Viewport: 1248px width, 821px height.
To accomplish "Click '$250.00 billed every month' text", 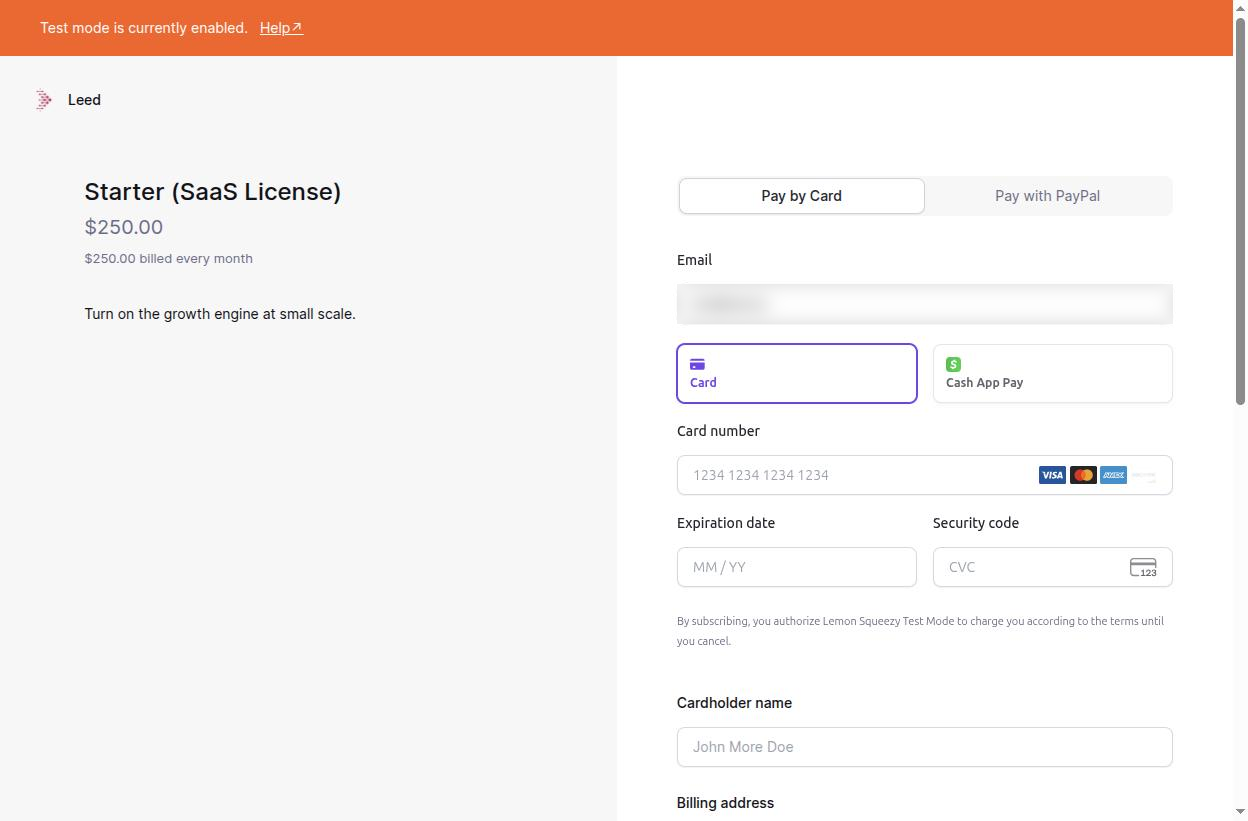I will (x=169, y=258).
